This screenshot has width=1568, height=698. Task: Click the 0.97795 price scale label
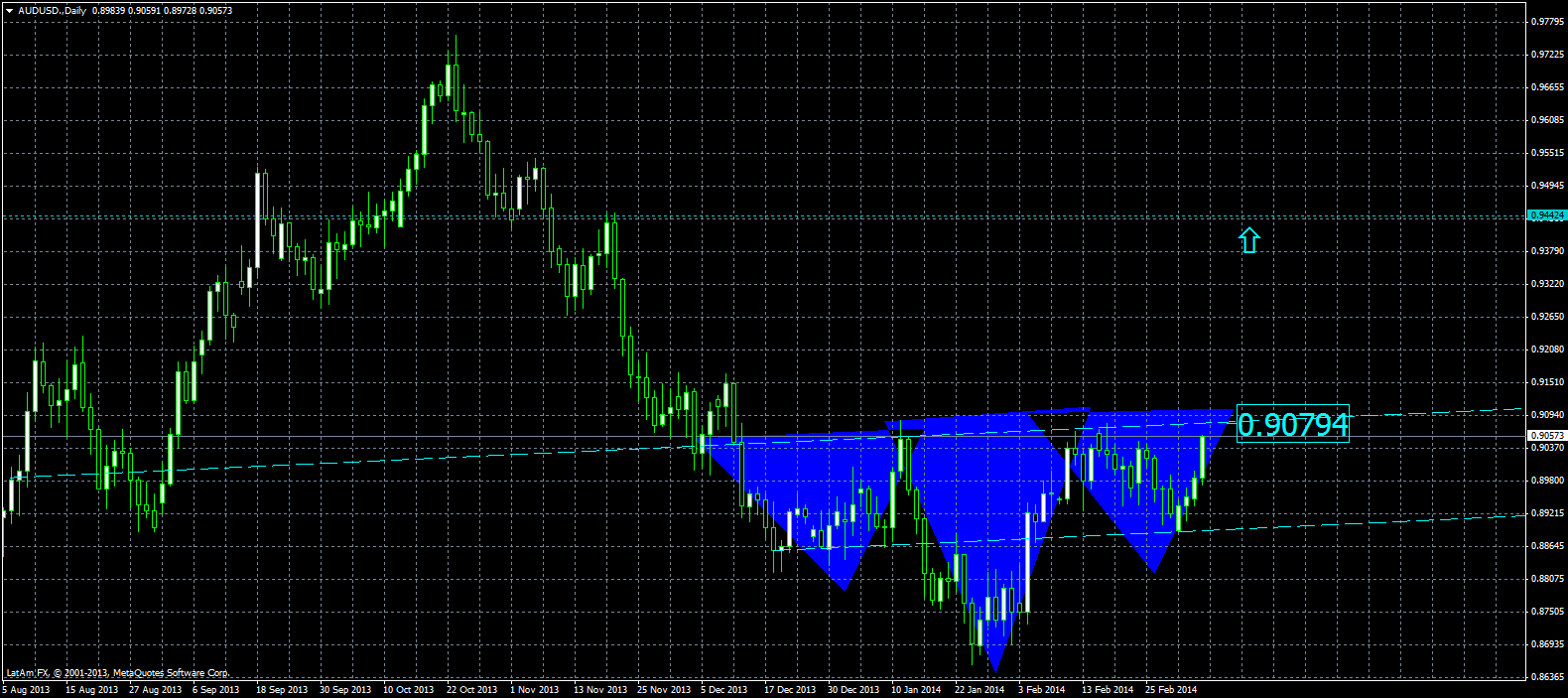pos(1548,22)
